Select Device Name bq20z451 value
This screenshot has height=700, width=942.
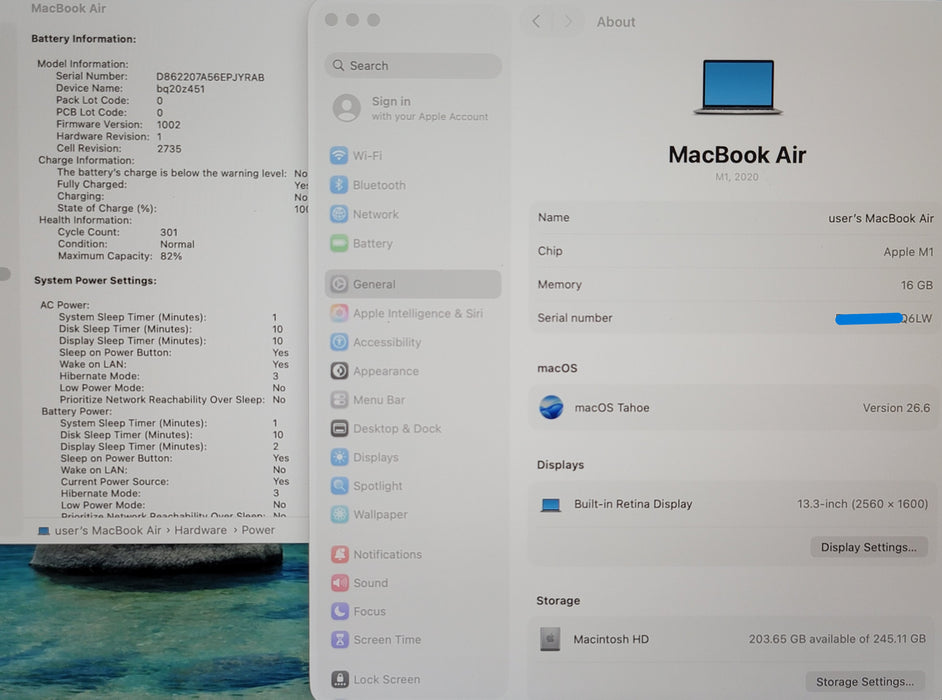click(x=180, y=89)
